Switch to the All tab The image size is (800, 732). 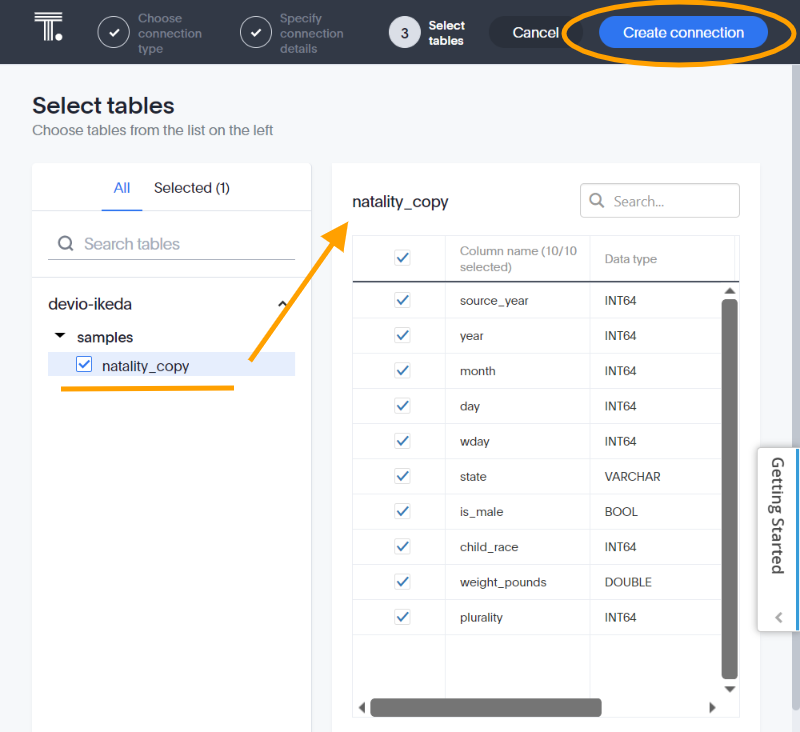[x=122, y=188]
